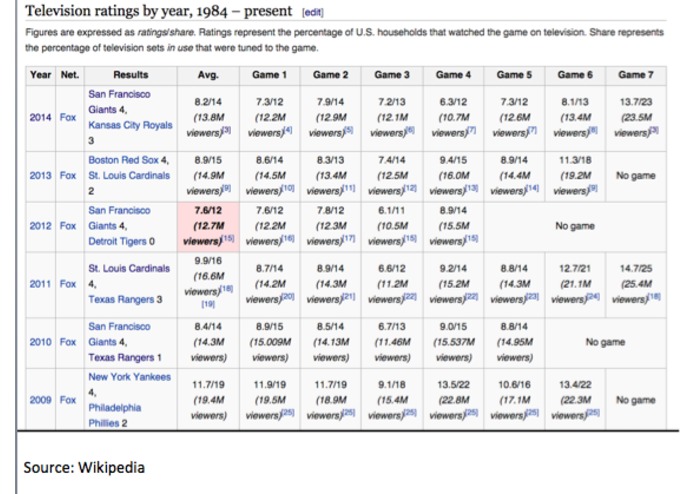
Task: Click the 2009 row No game cell
Action: pos(636,400)
